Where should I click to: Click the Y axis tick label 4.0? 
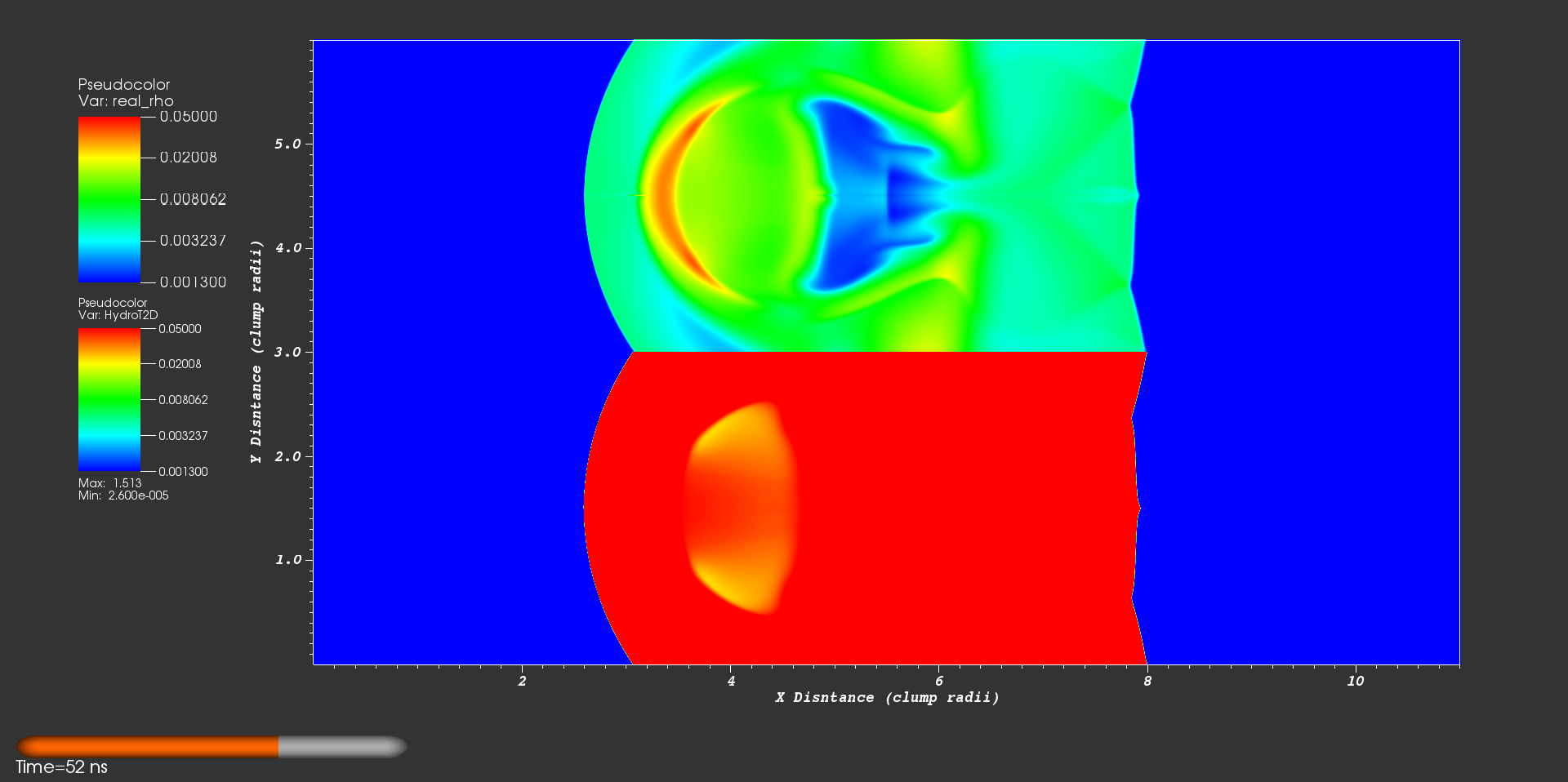tap(287, 247)
